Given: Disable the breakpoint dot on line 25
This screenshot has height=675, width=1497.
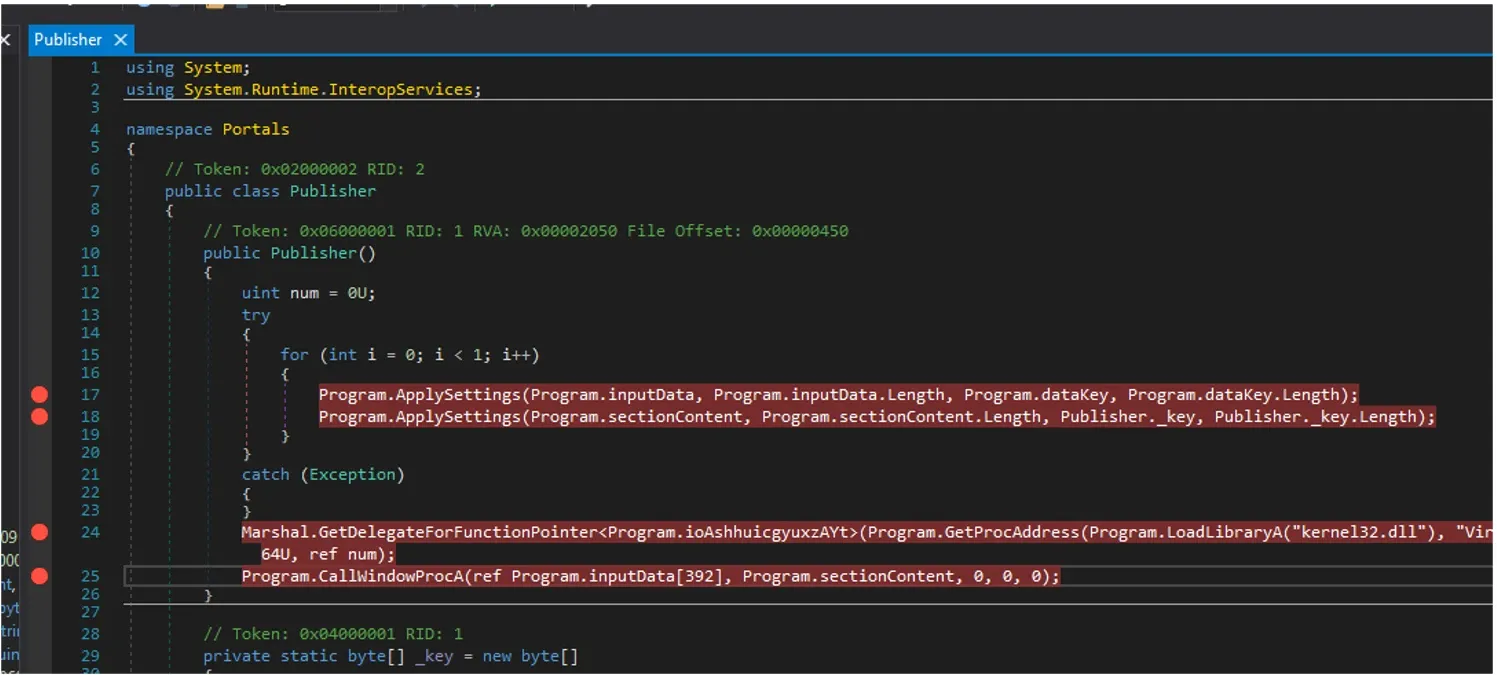Looking at the screenshot, I should [40, 576].
